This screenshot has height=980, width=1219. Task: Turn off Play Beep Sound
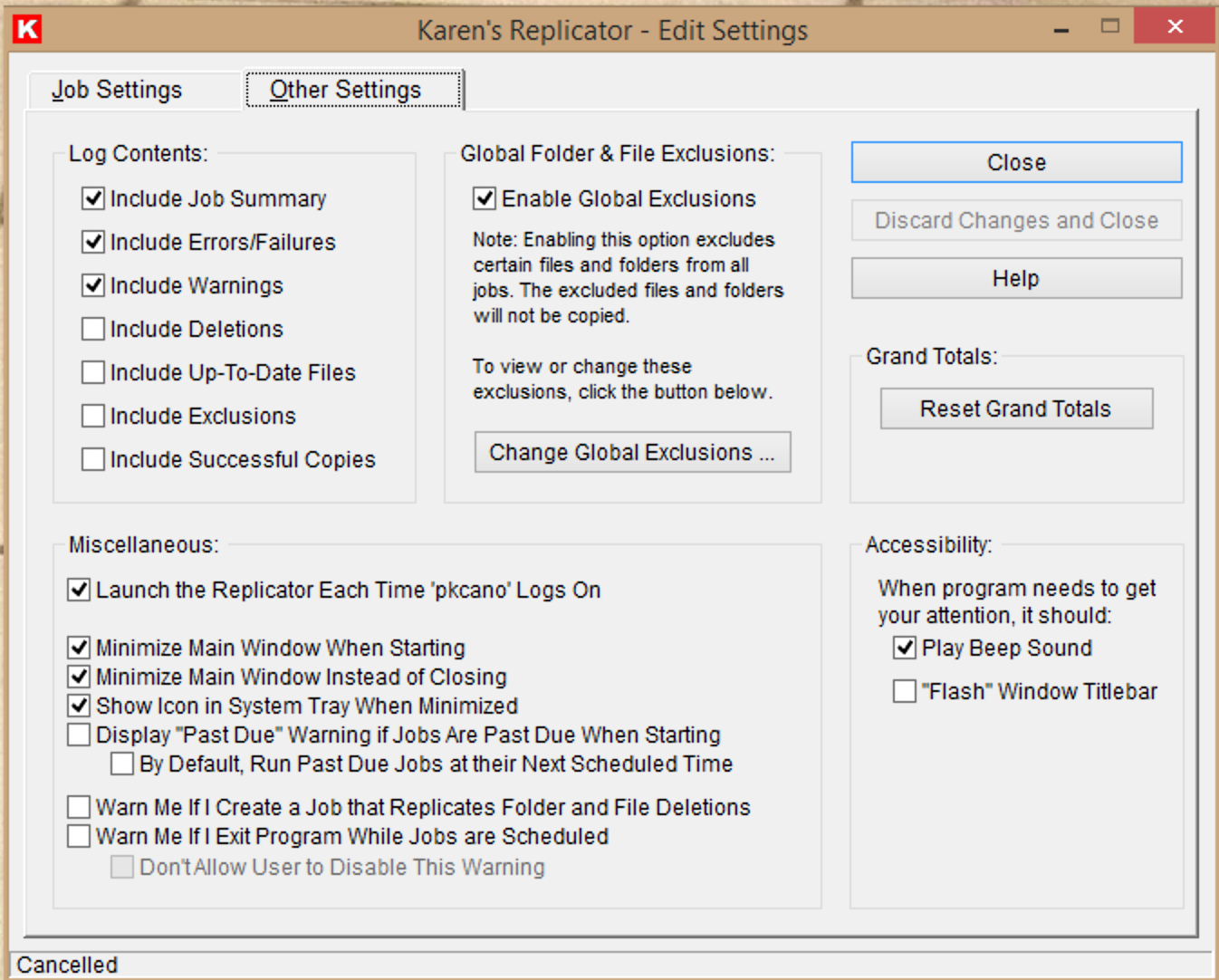pyautogui.click(x=905, y=648)
